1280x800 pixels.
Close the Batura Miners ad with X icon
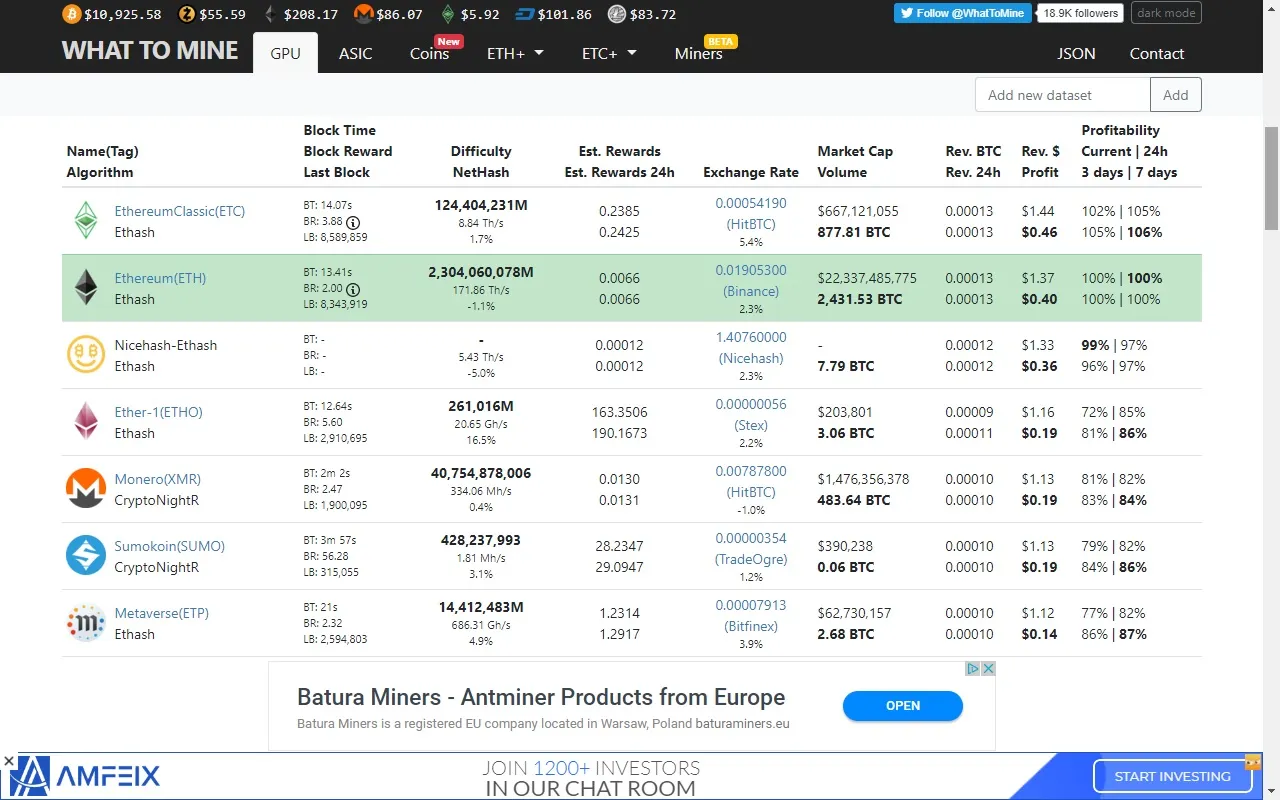[988, 668]
